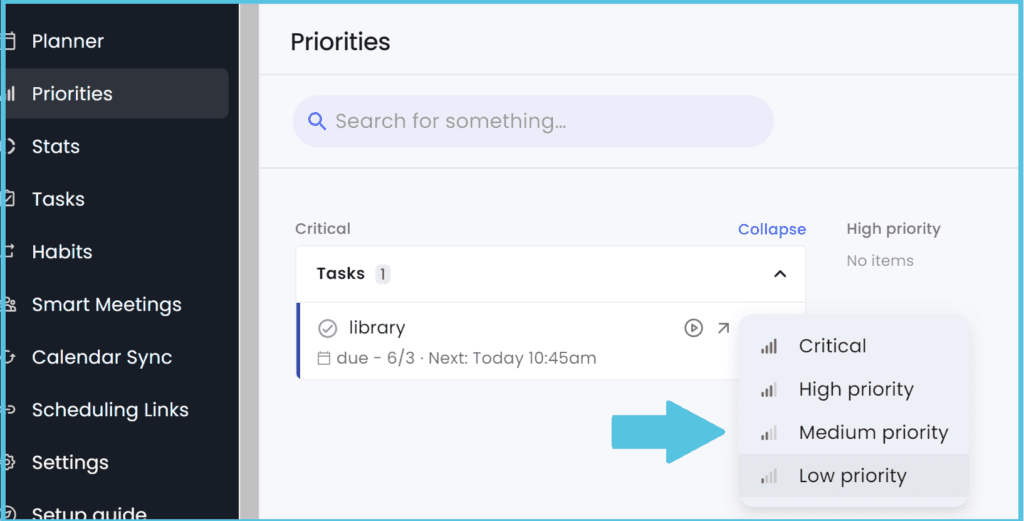
Task: Open library task via arrow icon
Action: pos(723,328)
